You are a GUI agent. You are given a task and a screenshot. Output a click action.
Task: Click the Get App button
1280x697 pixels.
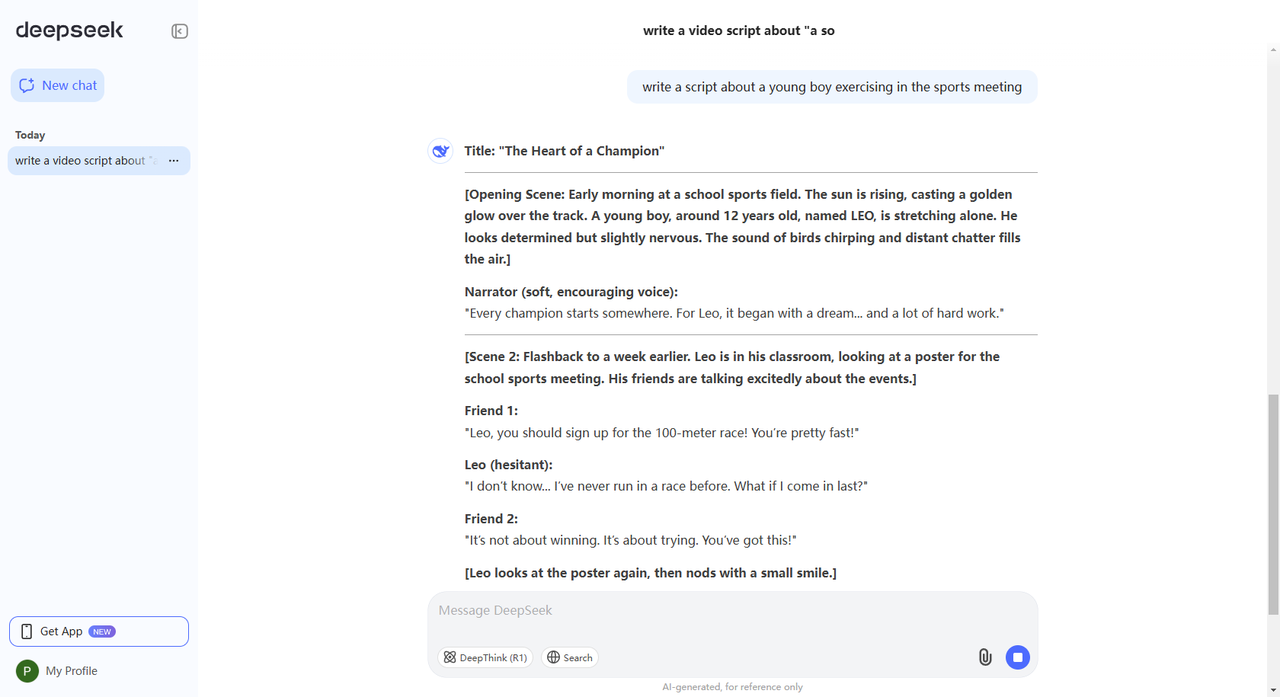pyautogui.click(x=99, y=631)
